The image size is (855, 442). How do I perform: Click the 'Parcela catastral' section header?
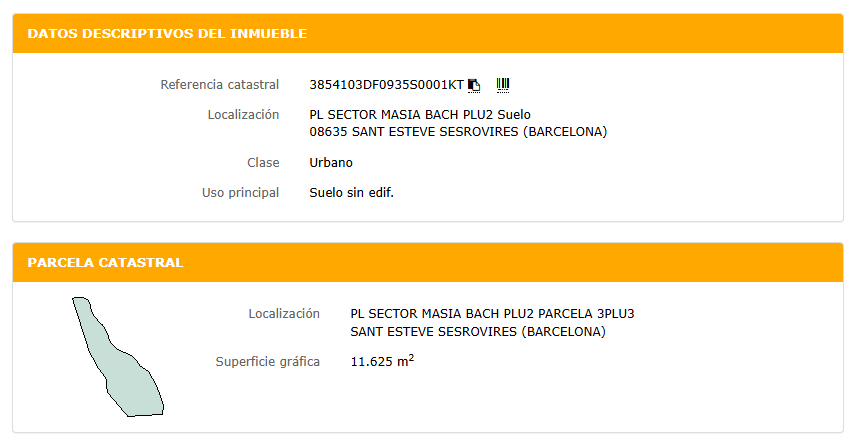point(105,263)
